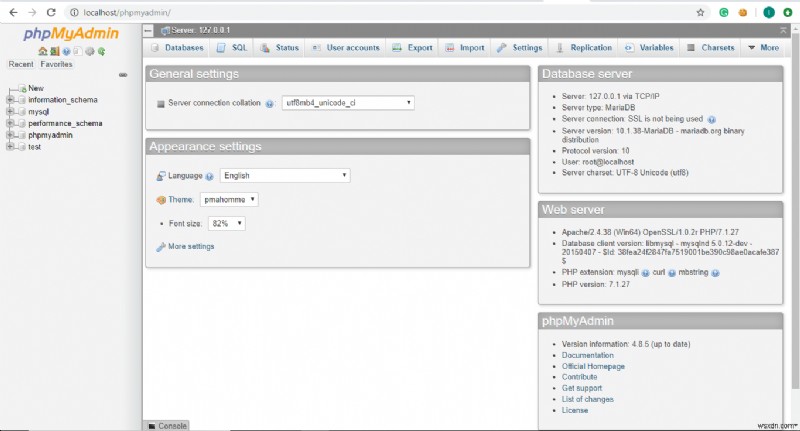The height and width of the screenshot is (431, 800).
Task: Click the green Grammarly extension icon
Action: click(723, 12)
